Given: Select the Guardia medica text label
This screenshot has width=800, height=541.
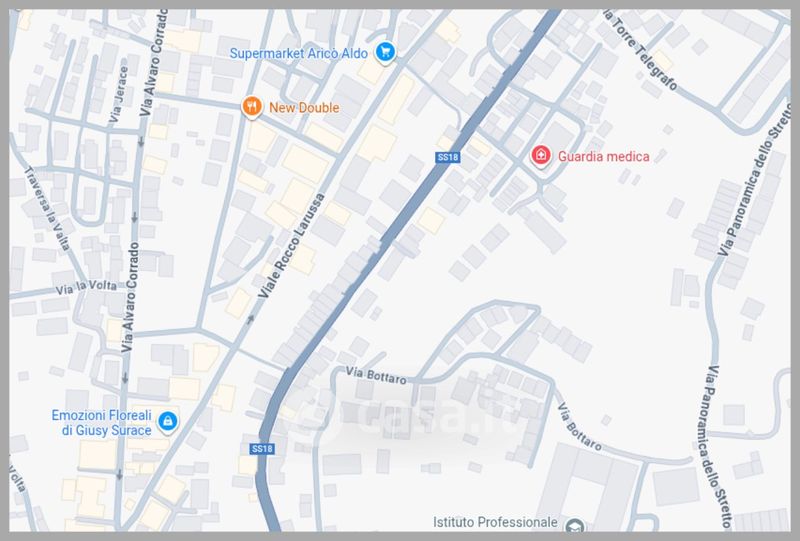Looking at the screenshot, I should click(604, 156).
